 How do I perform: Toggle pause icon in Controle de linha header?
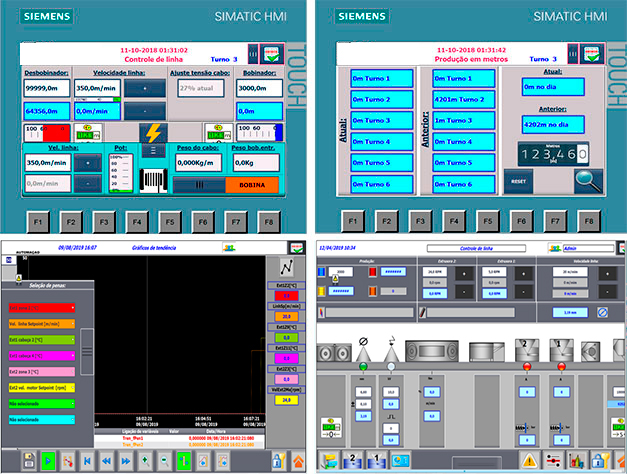coord(253,54)
